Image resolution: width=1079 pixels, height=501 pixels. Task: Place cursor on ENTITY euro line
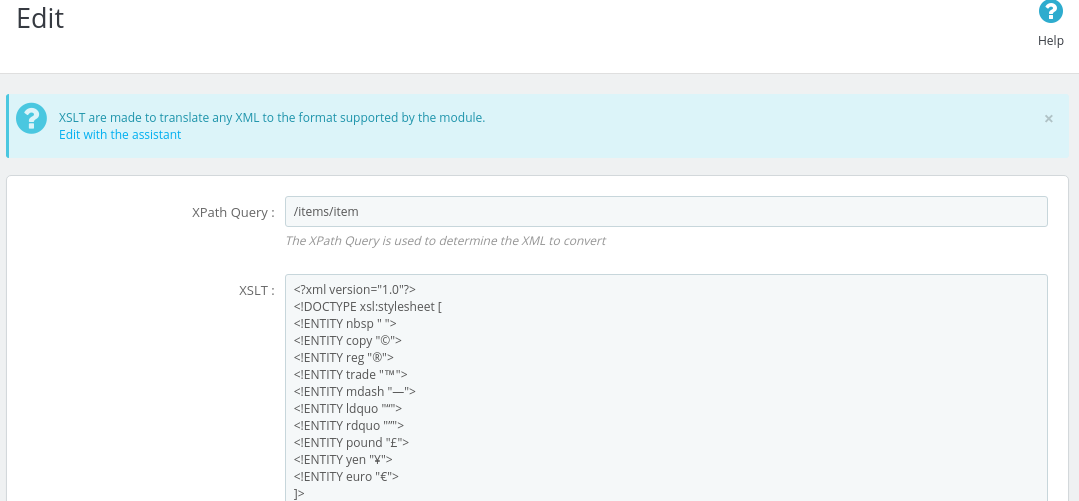(x=346, y=476)
